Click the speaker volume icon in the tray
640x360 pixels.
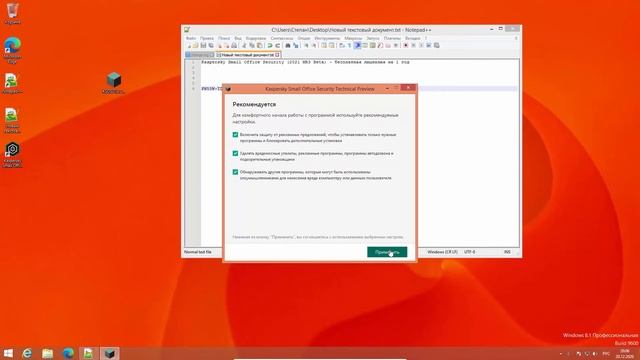click(x=595, y=353)
